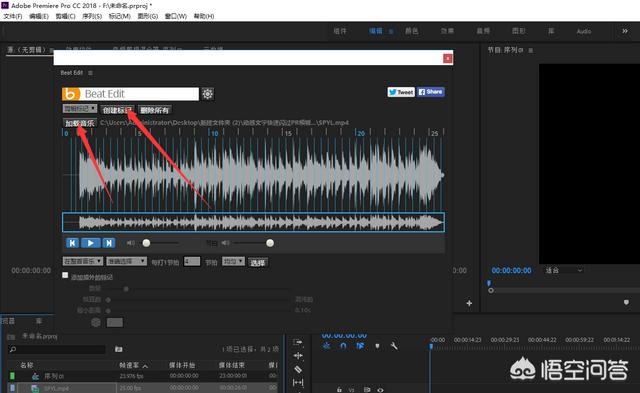The image size is (640, 393).
Task: Open Beat Edit settings gear
Action: (207, 94)
